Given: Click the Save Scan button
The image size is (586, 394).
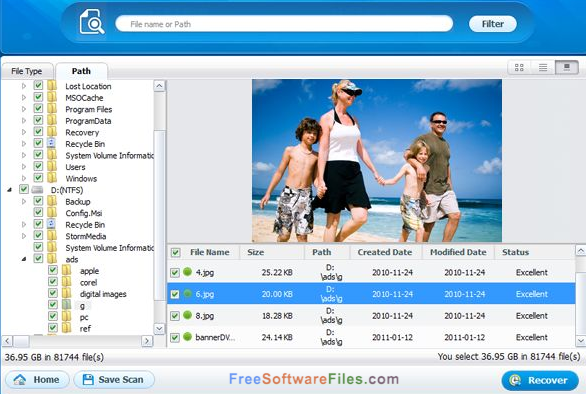Looking at the screenshot, I should tap(114, 380).
